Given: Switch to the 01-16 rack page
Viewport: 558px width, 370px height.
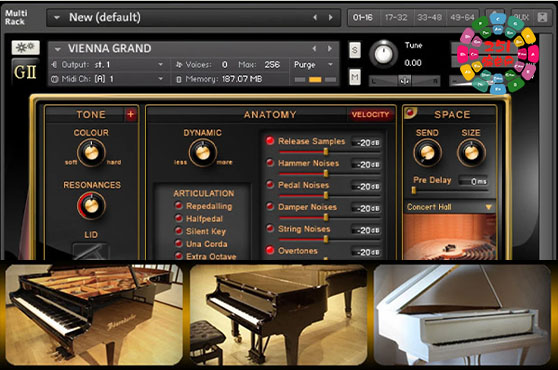Looking at the screenshot, I should pyautogui.click(x=363, y=17).
